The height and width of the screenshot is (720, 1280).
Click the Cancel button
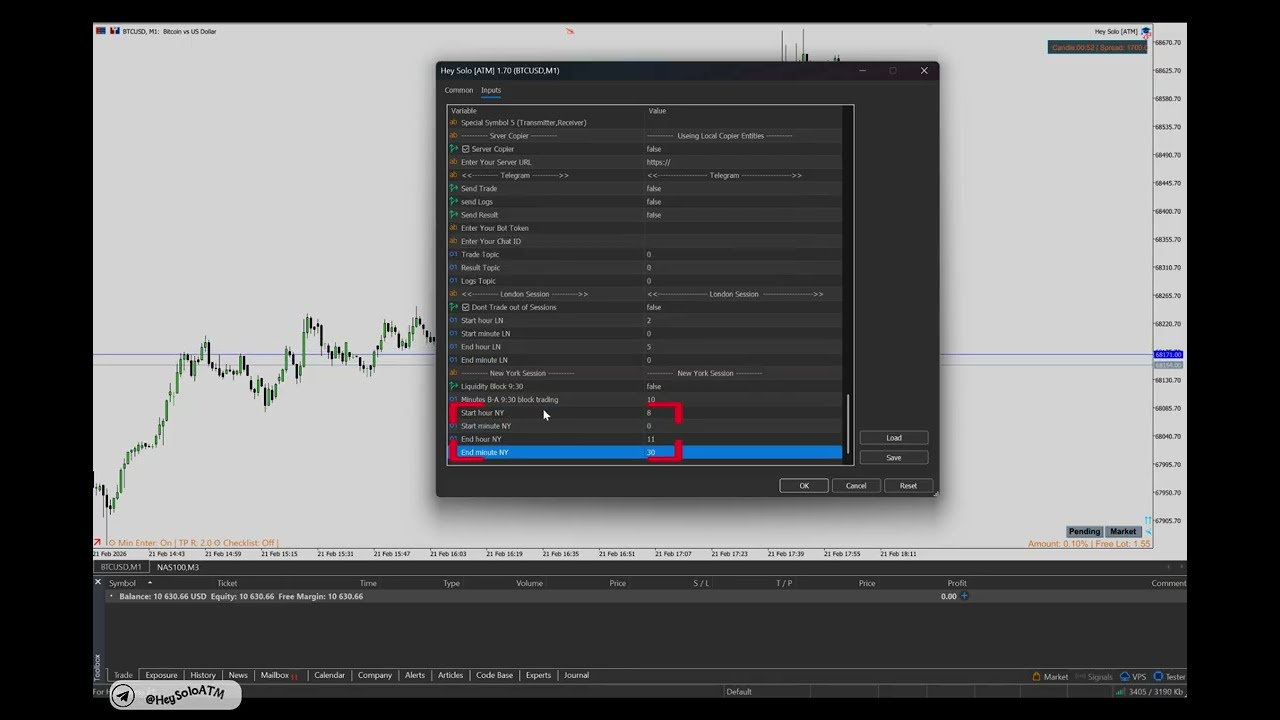(856, 486)
